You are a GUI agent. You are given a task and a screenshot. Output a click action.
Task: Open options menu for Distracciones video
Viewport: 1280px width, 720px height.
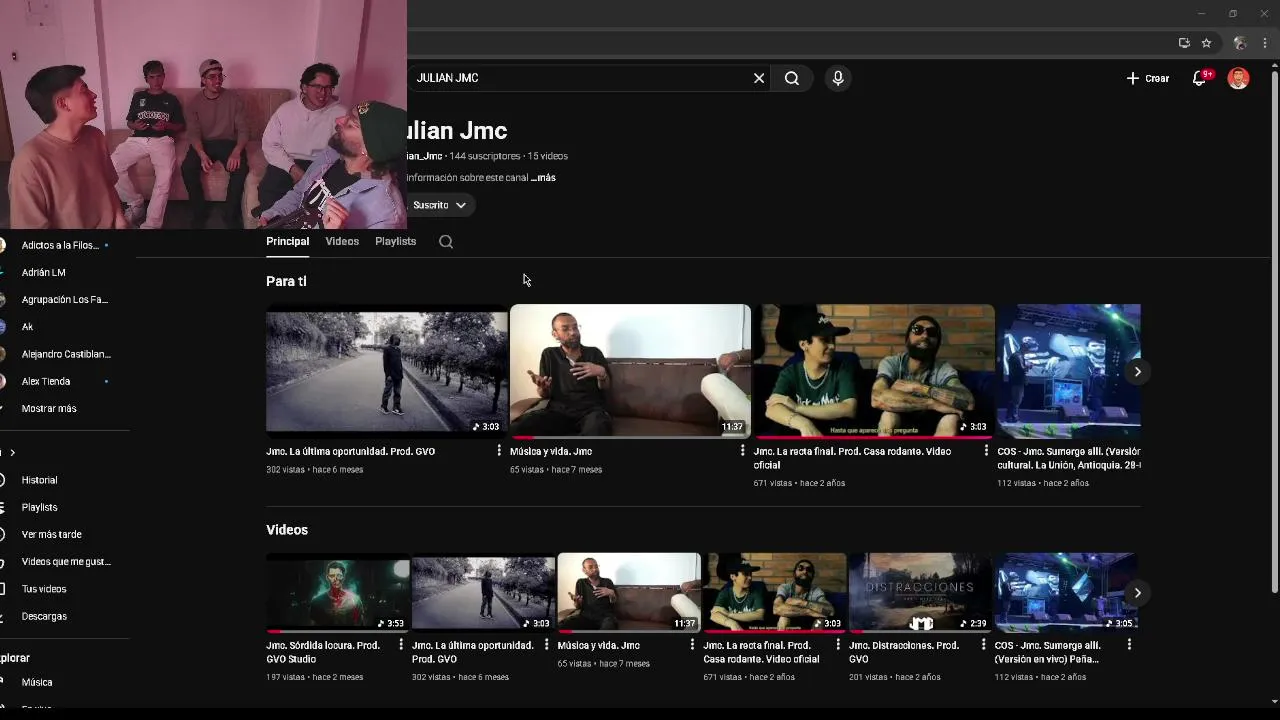tap(984, 645)
